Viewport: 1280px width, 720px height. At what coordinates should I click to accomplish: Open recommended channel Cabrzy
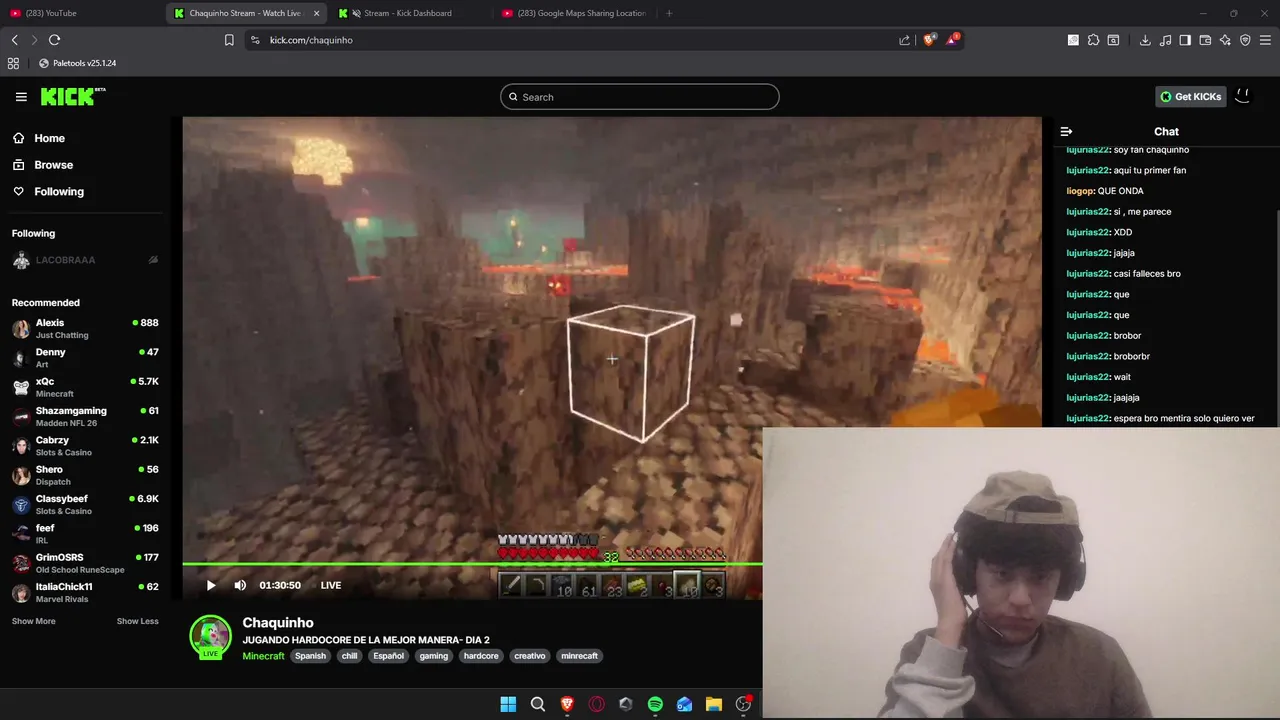coord(85,446)
